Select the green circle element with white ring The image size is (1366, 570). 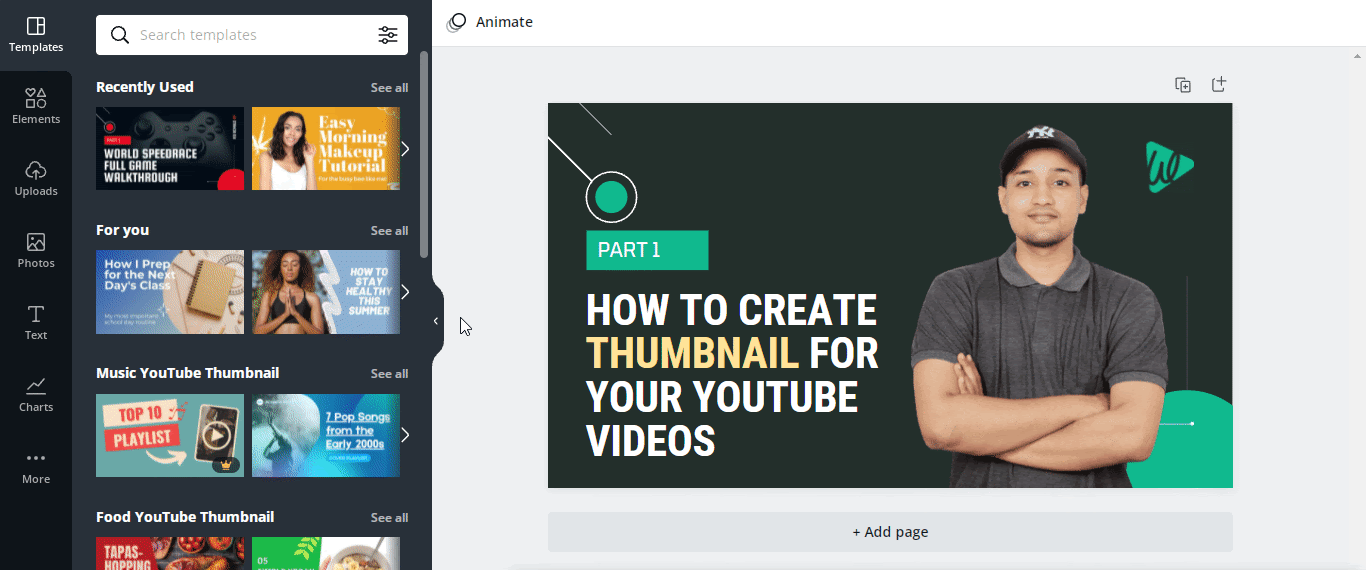coord(611,198)
